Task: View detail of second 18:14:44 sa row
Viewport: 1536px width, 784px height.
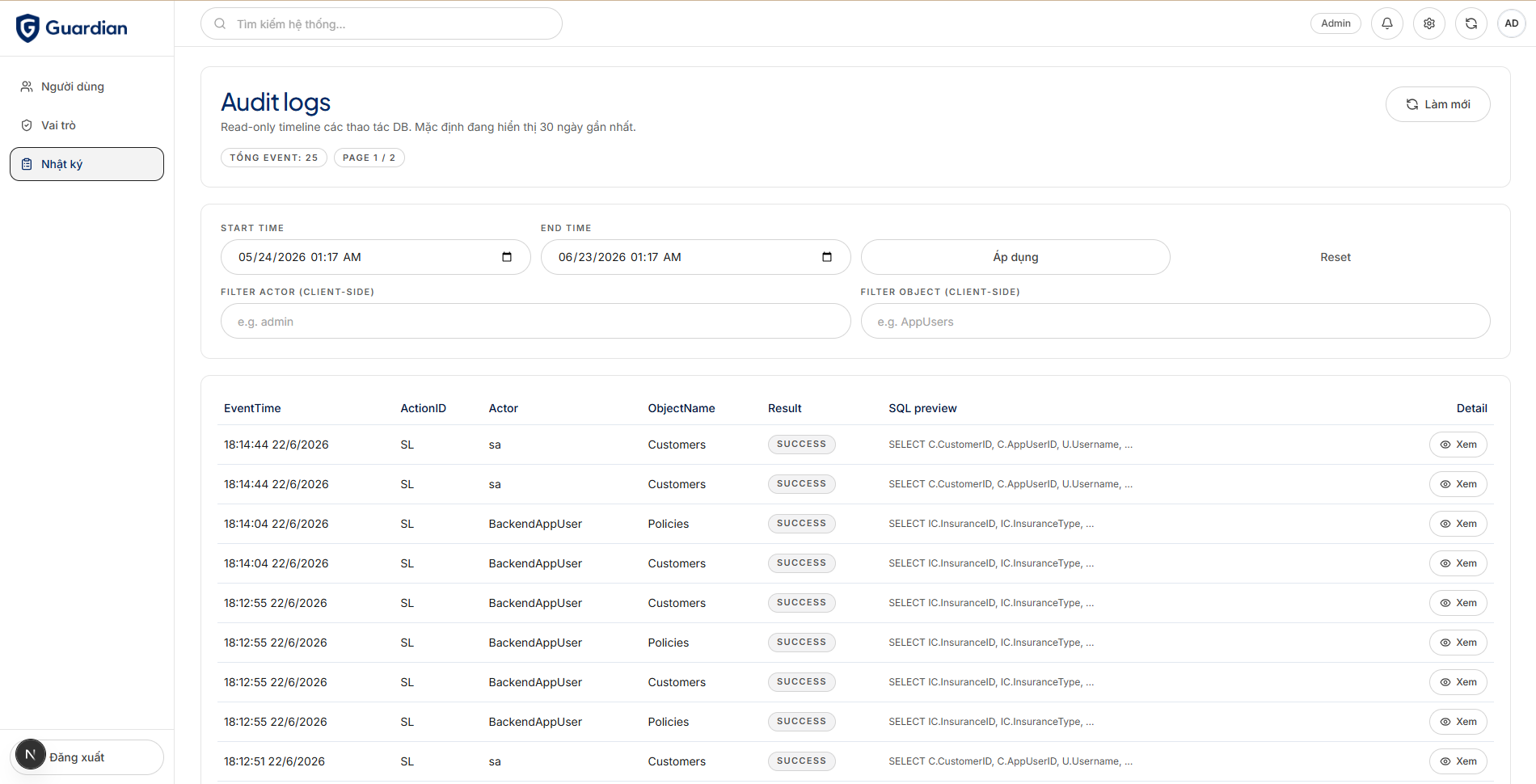Action: (1458, 484)
